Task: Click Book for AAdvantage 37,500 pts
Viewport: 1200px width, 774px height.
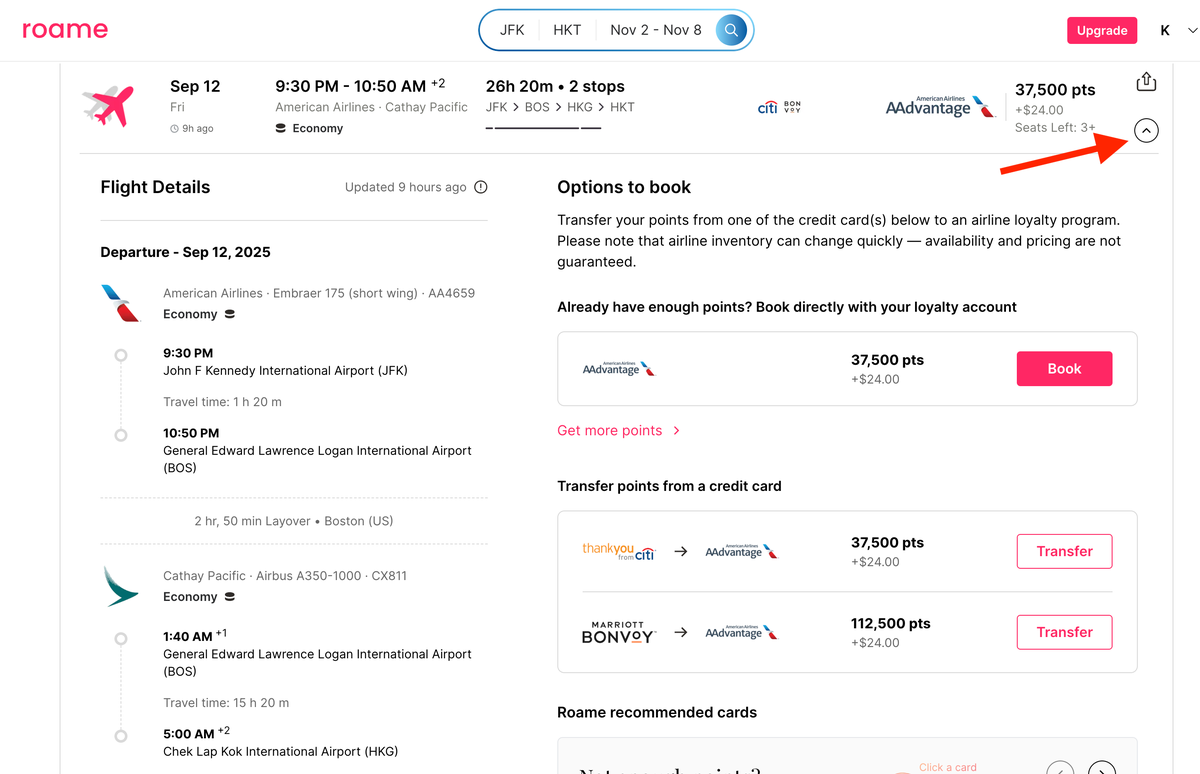Action: (x=1064, y=369)
